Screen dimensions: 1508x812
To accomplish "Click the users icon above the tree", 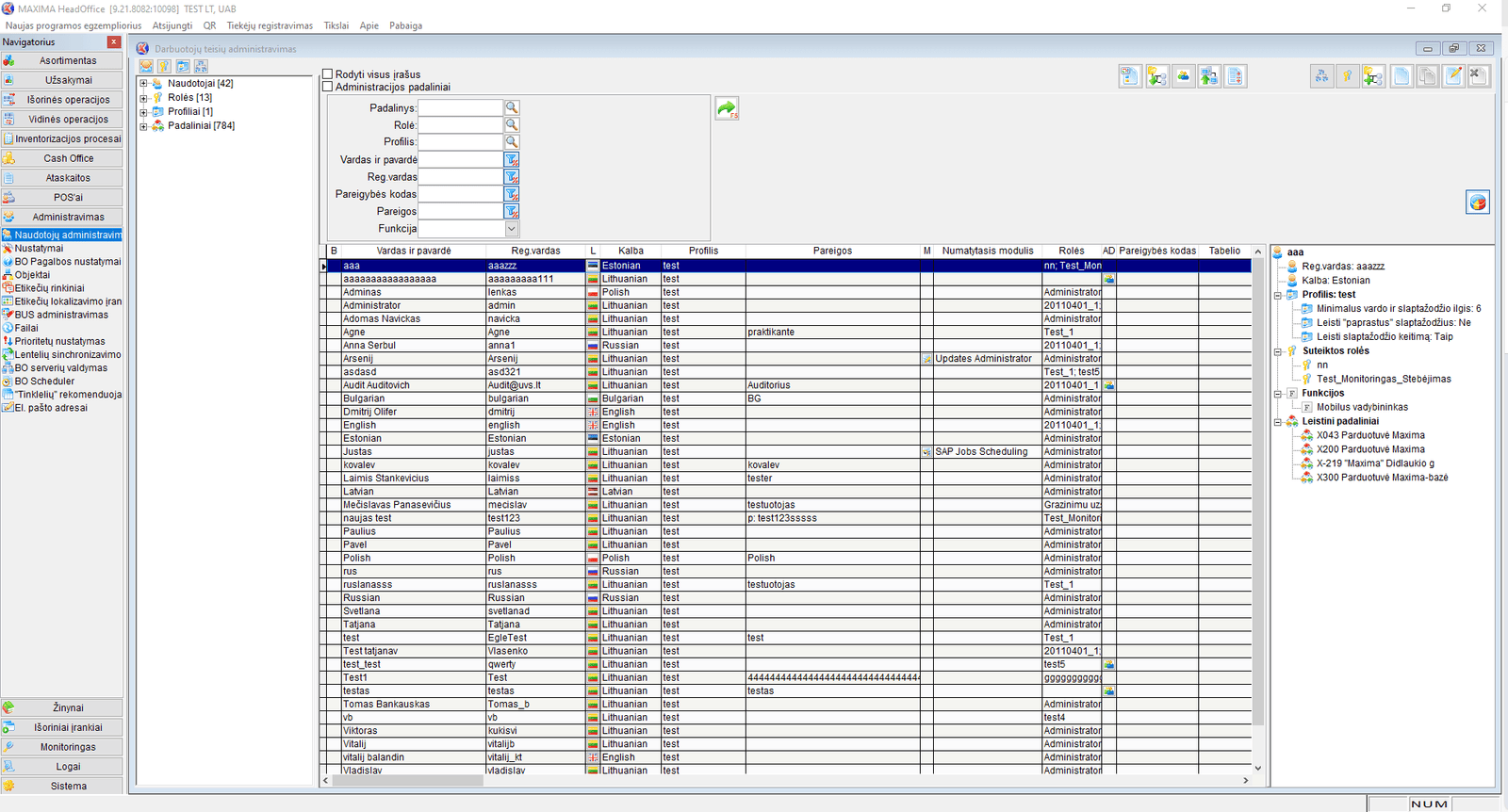I will click(146, 66).
